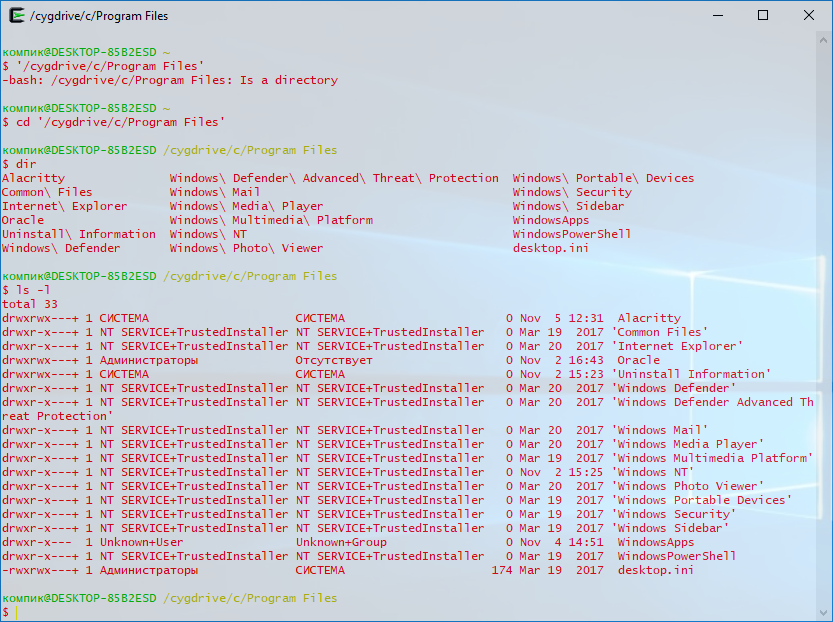Minimize the Cygwin terminal window

coord(717,16)
